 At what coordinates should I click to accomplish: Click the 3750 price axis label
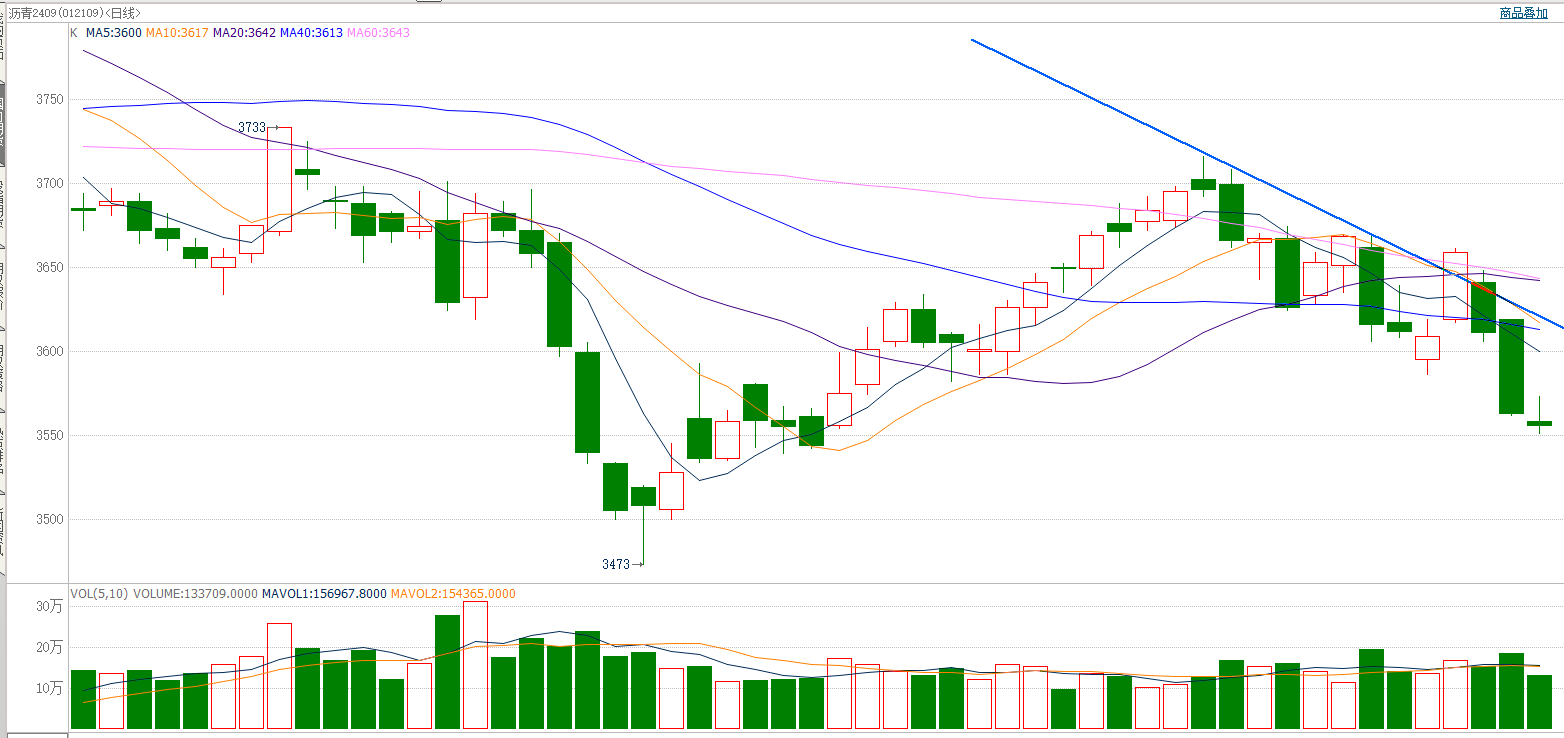[x=49, y=100]
